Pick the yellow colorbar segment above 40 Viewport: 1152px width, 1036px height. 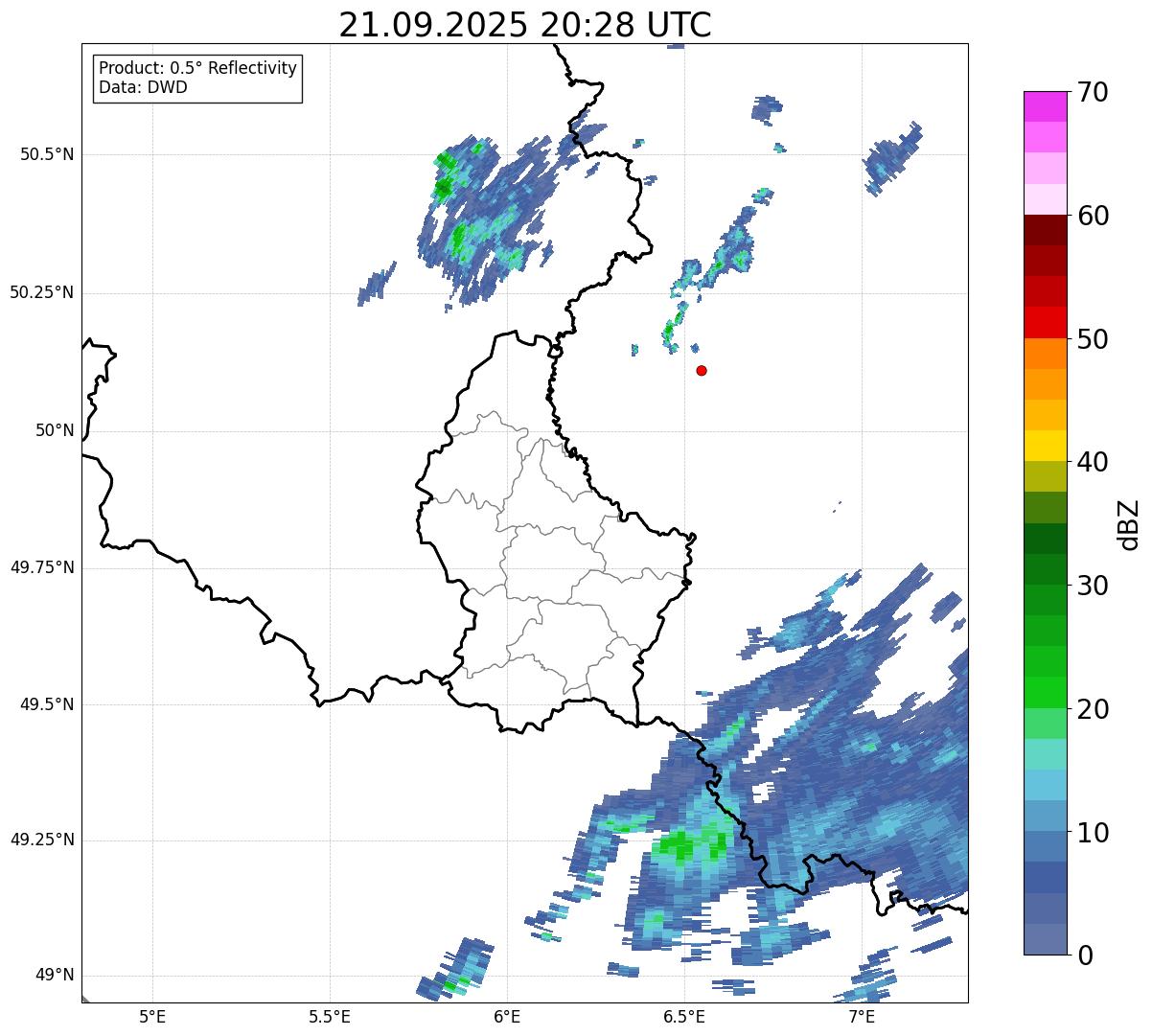1045,446
